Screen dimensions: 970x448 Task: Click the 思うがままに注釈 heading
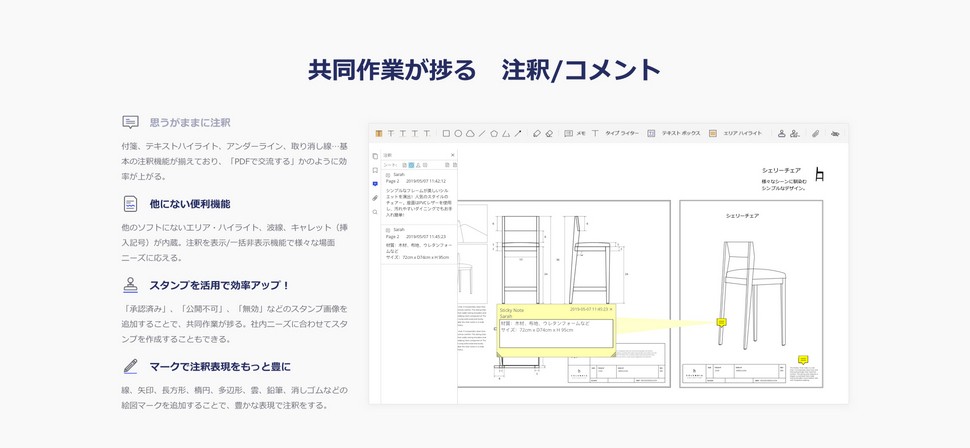(190, 123)
